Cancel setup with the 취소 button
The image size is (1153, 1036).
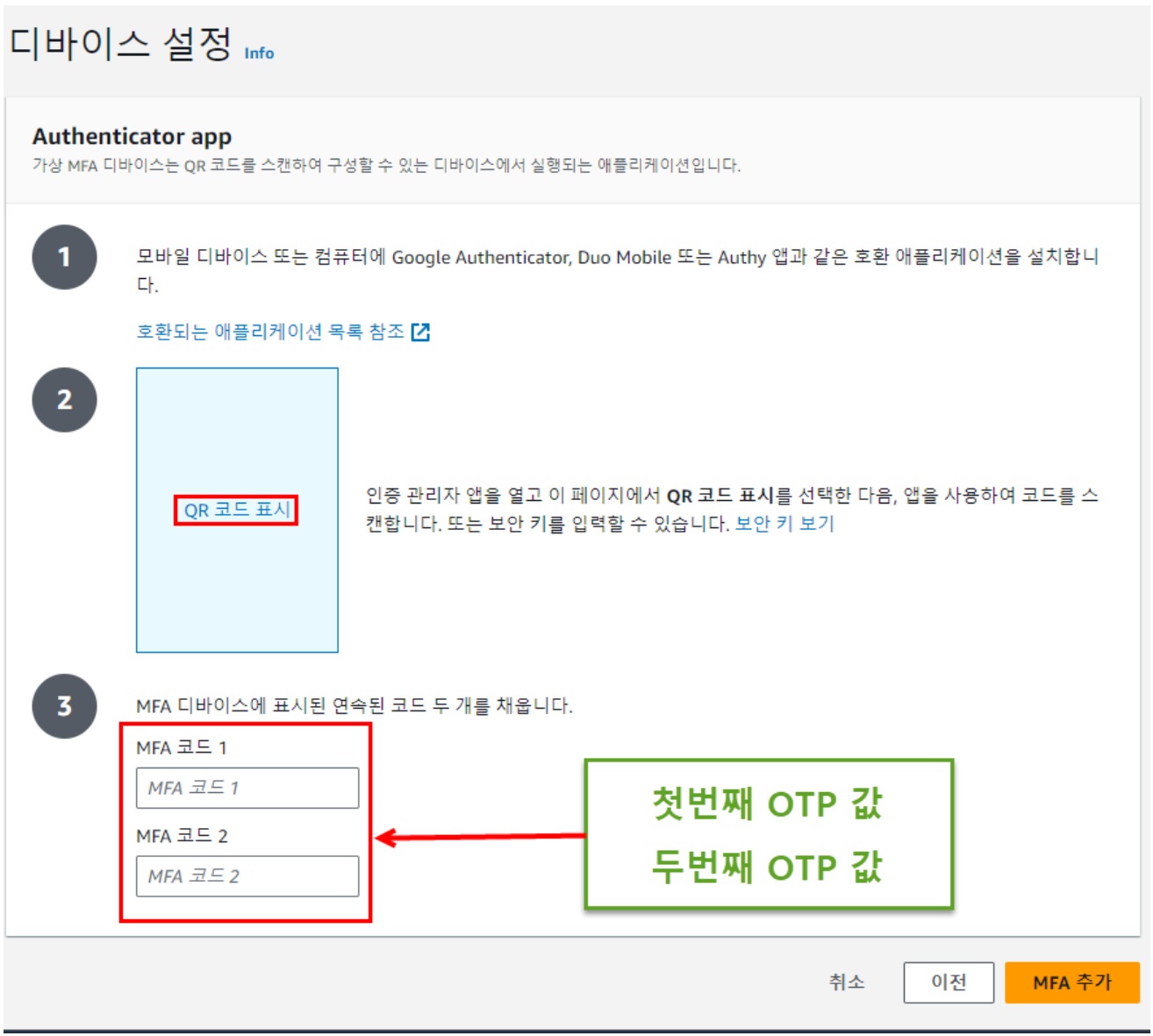(847, 982)
